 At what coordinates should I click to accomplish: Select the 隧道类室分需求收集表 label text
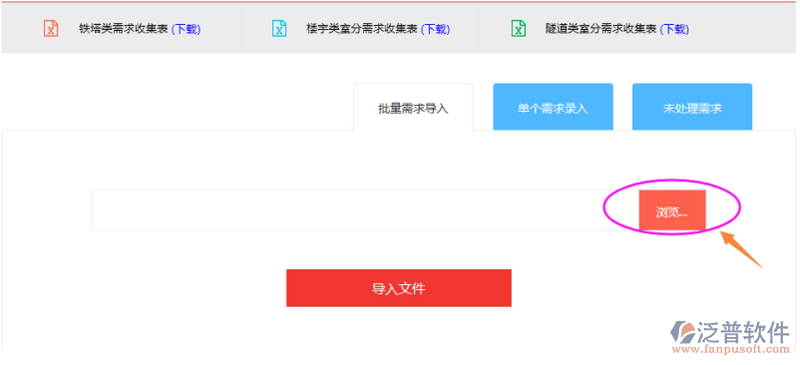click(x=601, y=29)
